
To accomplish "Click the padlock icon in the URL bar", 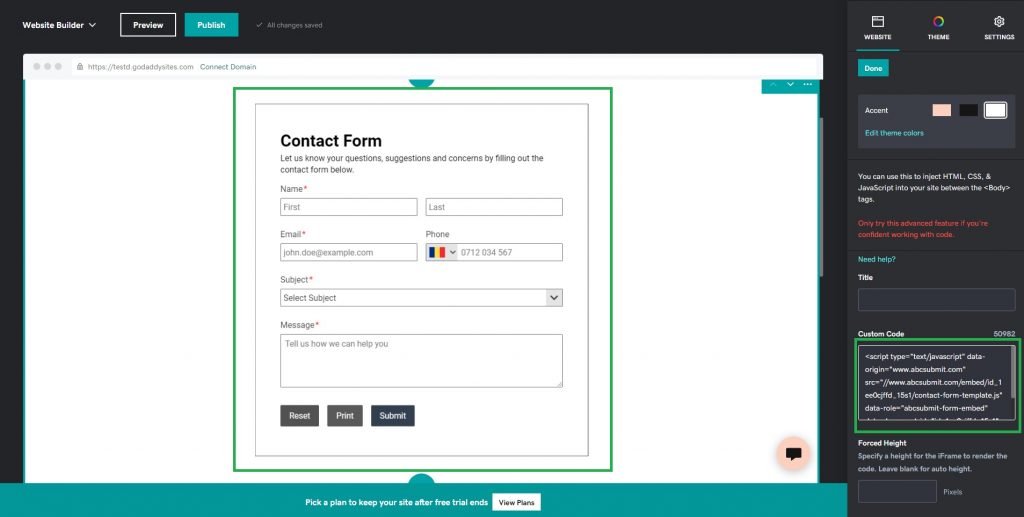I will pyautogui.click(x=80, y=67).
